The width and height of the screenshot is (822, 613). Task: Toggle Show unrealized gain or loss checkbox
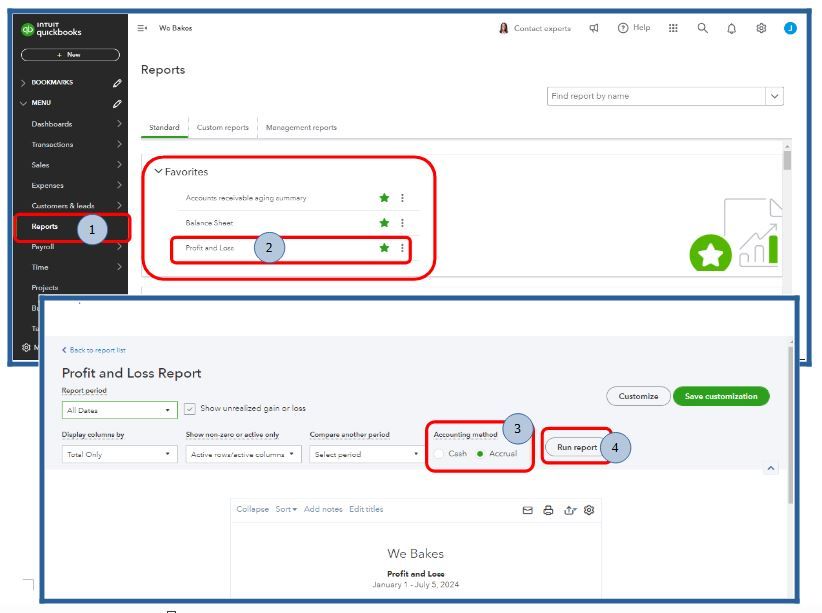(x=190, y=408)
